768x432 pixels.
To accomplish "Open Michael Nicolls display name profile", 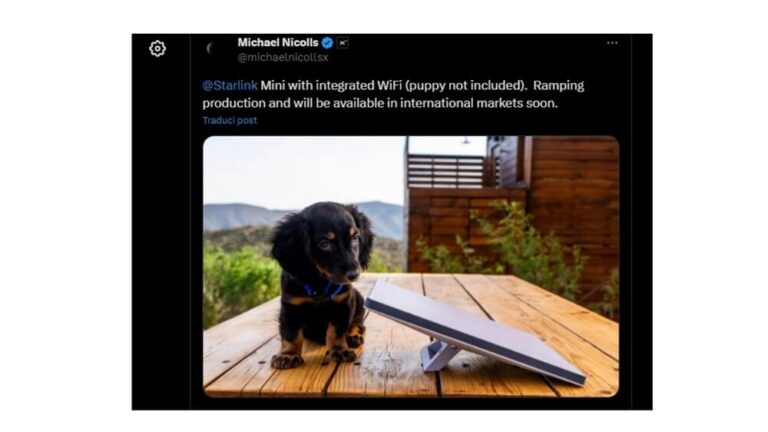I will pos(278,43).
